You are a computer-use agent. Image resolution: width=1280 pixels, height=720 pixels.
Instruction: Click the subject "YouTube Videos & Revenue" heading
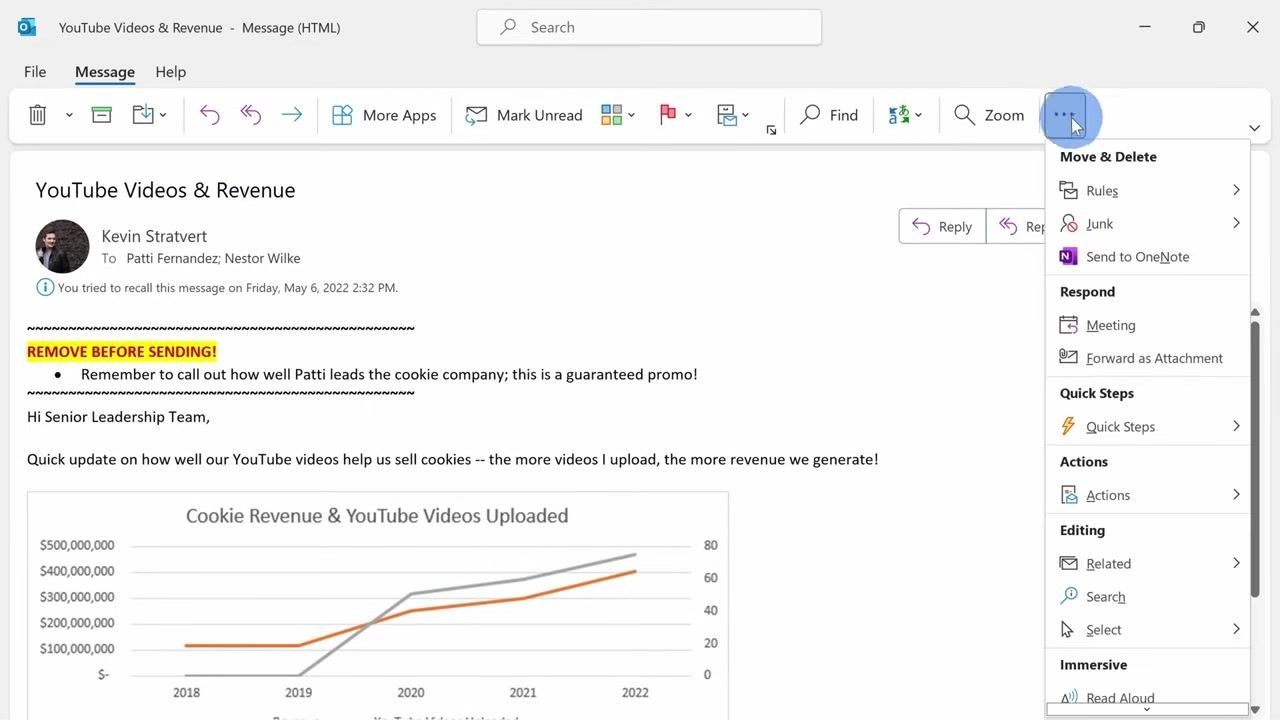point(165,190)
